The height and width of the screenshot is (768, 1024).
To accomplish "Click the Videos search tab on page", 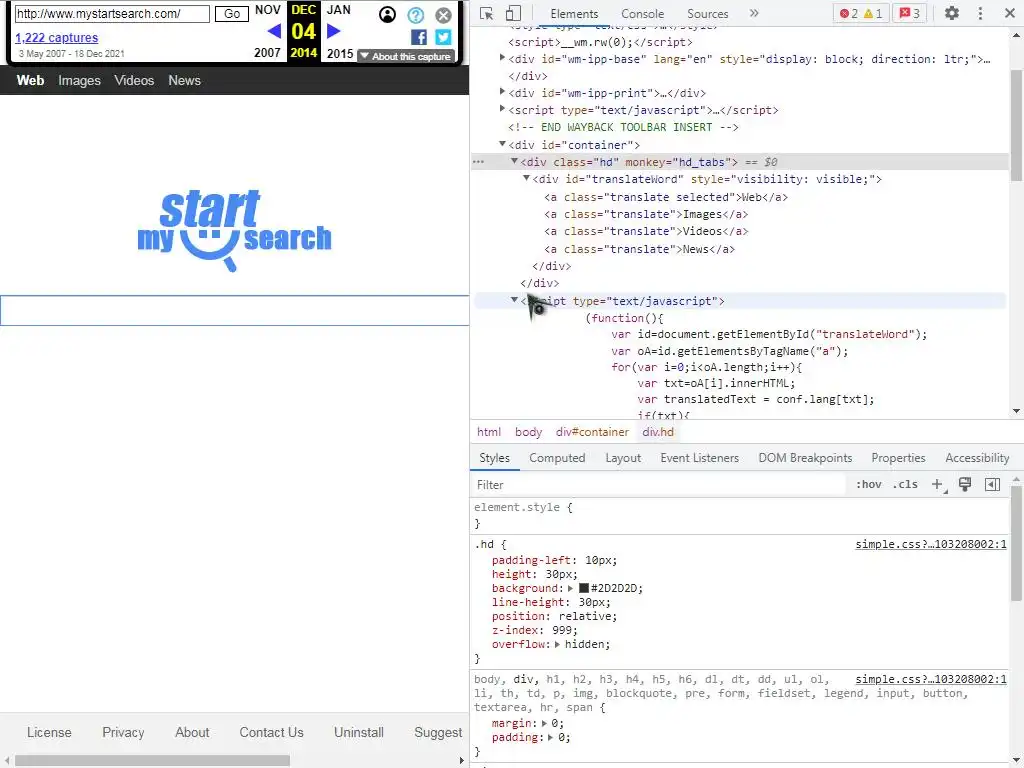I will [x=134, y=80].
